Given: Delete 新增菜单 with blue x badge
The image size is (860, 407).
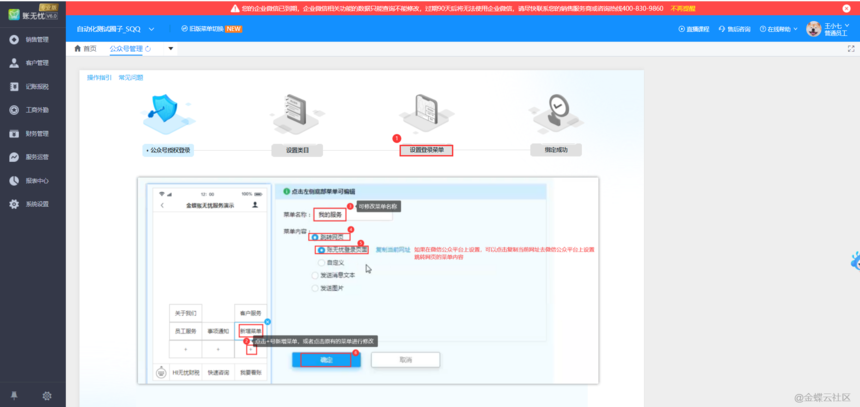Looking at the screenshot, I should (267, 321).
